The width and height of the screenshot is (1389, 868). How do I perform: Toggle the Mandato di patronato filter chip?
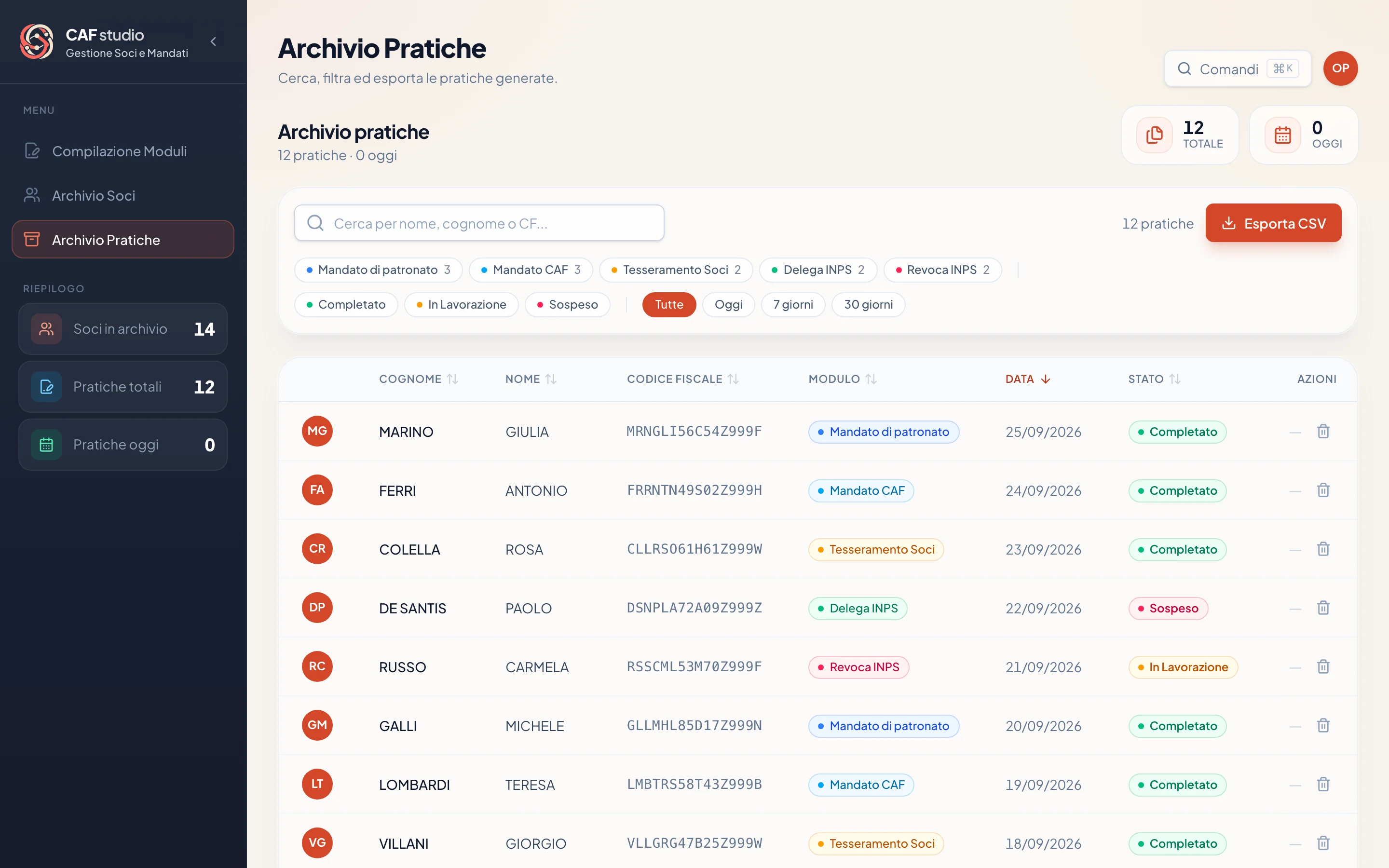(378, 270)
